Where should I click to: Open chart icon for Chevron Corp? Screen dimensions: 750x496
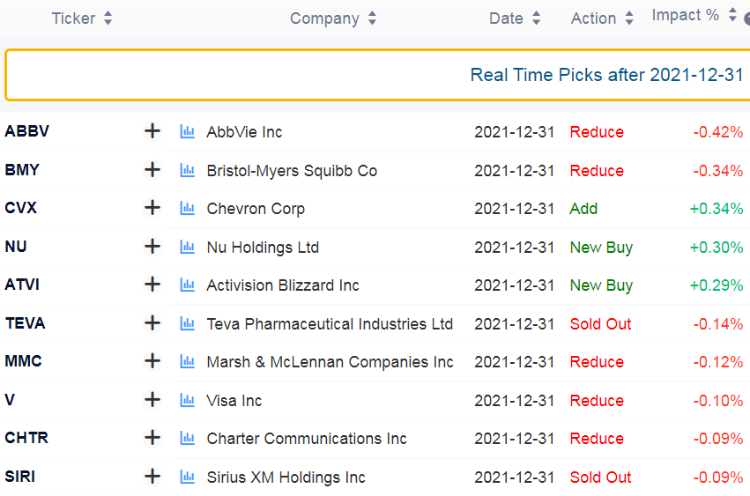click(x=187, y=208)
